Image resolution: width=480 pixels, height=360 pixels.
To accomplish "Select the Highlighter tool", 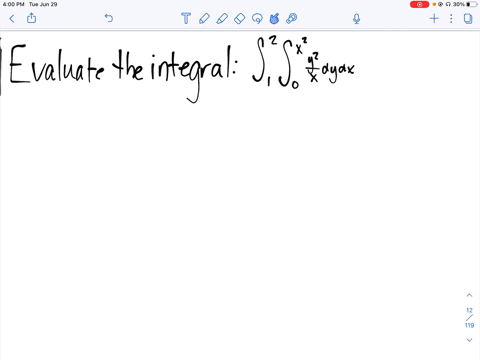I will tap(222, 18).
